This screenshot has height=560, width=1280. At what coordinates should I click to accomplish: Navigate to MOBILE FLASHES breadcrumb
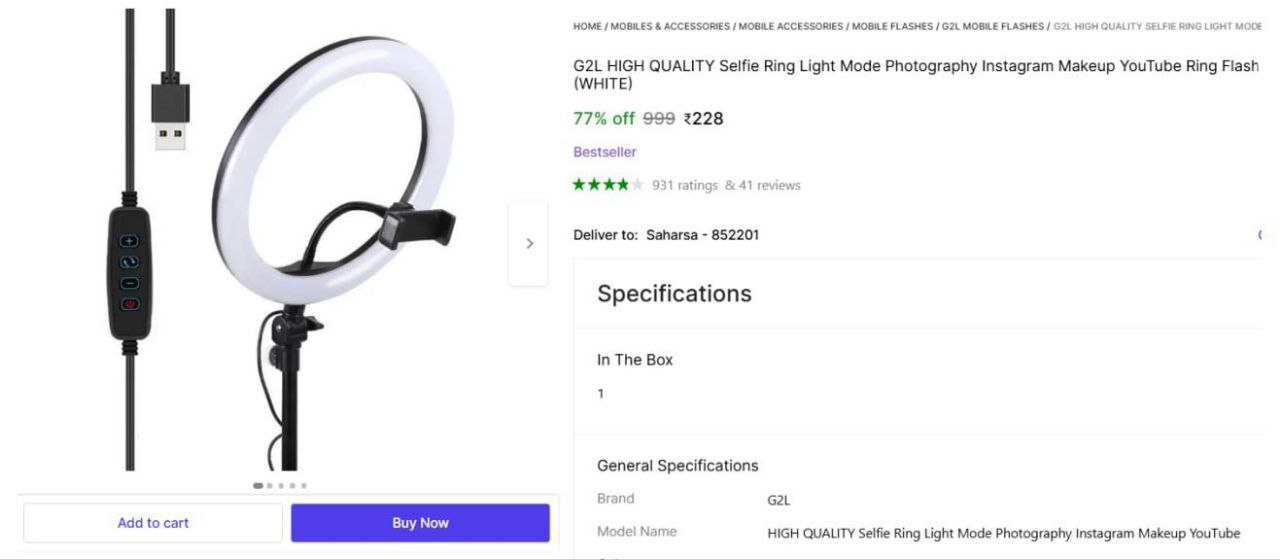pos(892,26)
